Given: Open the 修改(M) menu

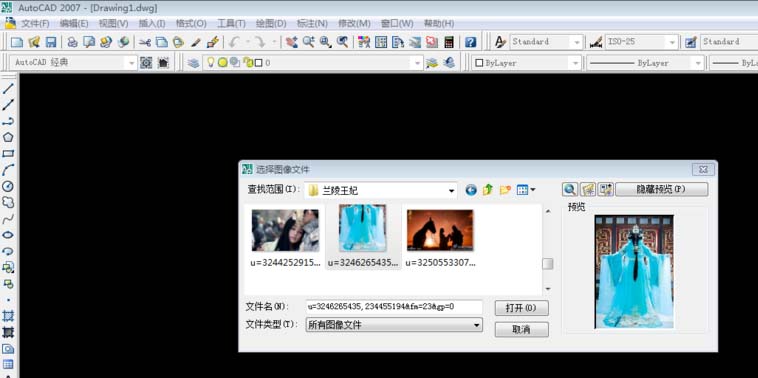Looking at the screenshot, I should tap(354, 23).
